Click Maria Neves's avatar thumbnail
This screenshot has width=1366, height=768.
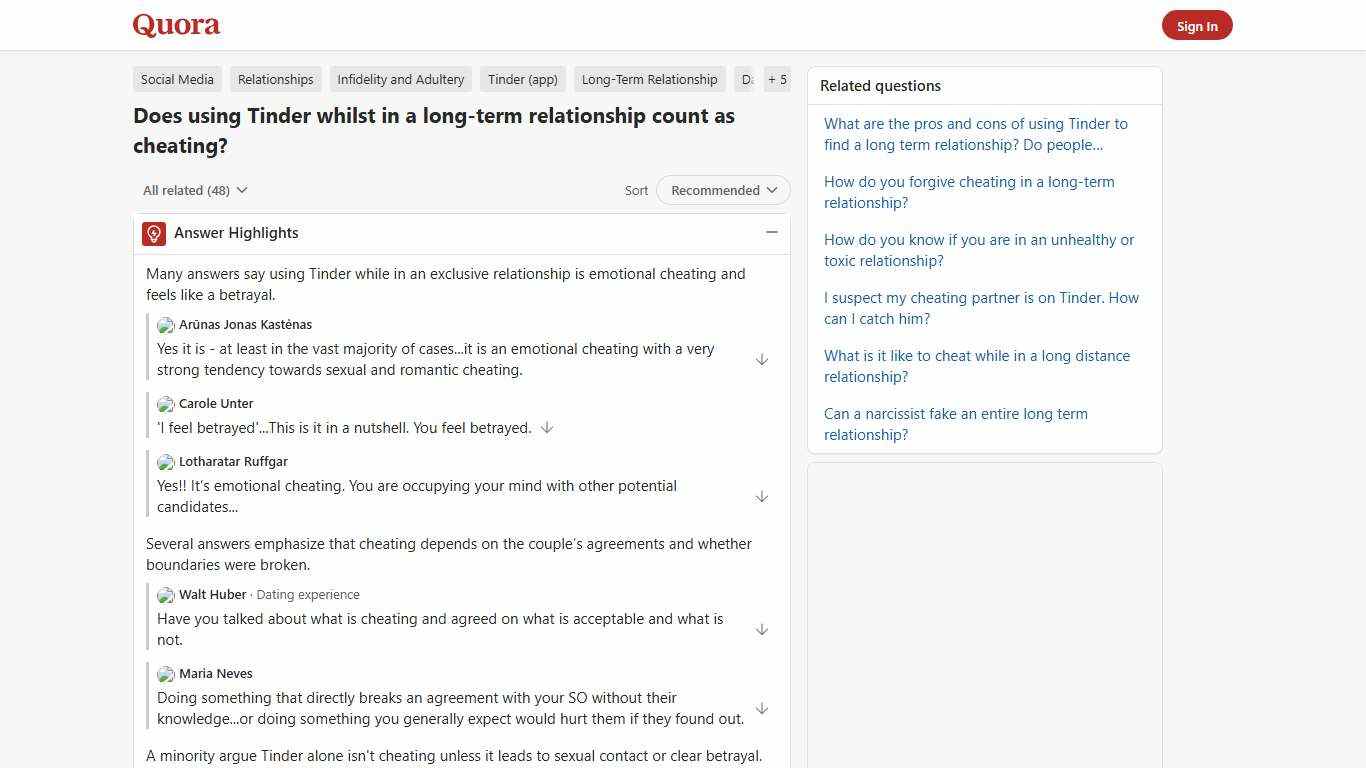[165, 674]
